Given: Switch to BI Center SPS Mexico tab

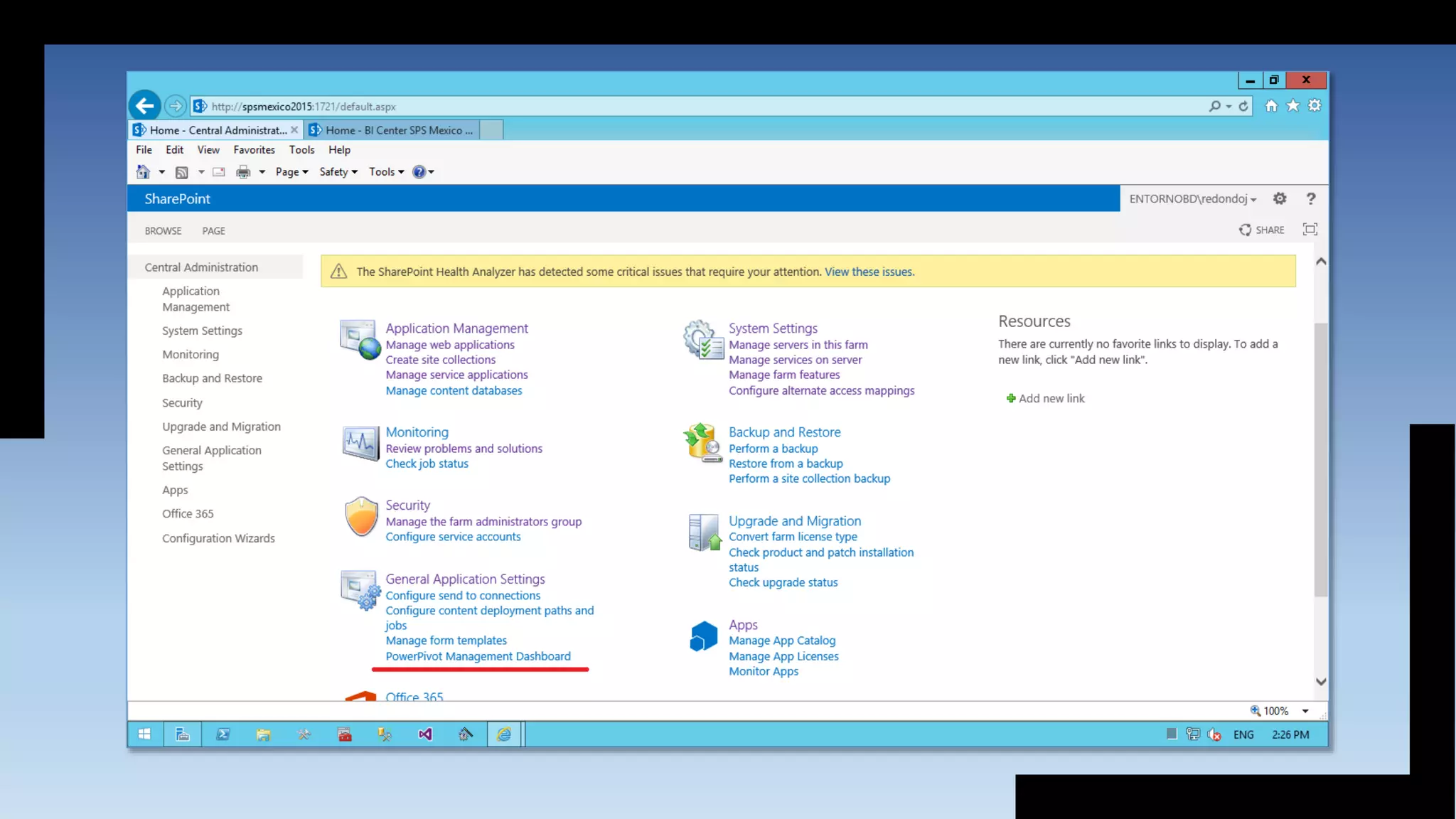Looking at the screenshot, I should 392,130.
